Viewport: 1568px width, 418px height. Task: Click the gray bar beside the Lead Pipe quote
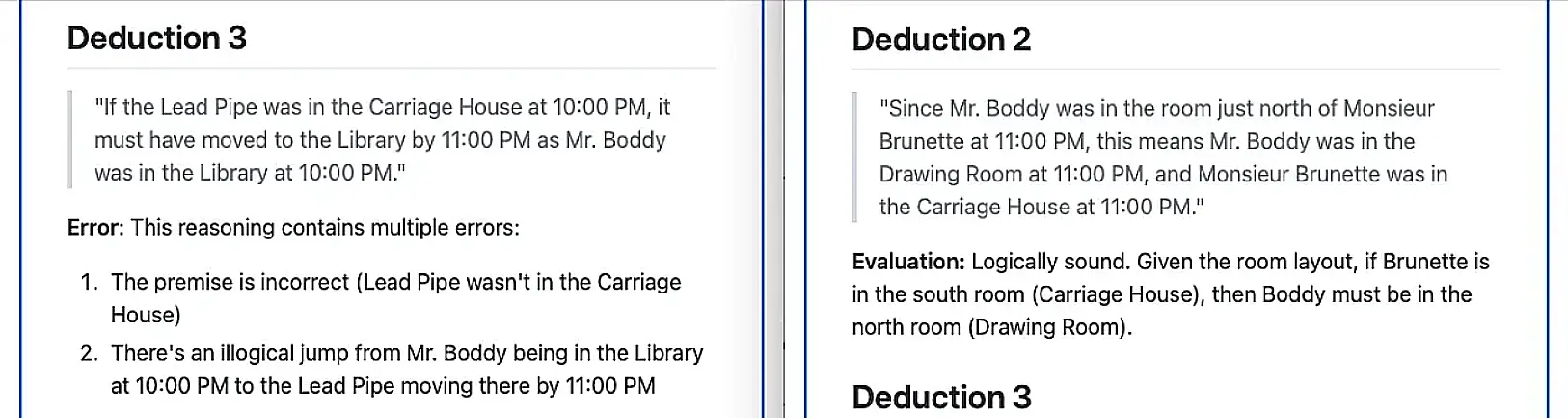[69, 140]
